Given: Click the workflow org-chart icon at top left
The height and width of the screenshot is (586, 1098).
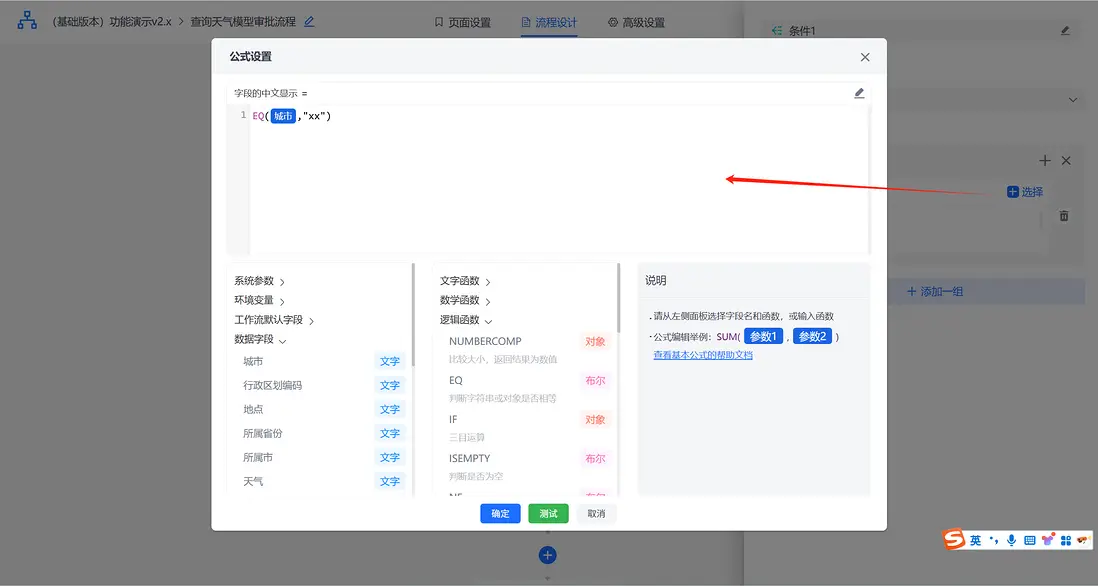Looking at the screenshot, I should [x=27, y=20].
